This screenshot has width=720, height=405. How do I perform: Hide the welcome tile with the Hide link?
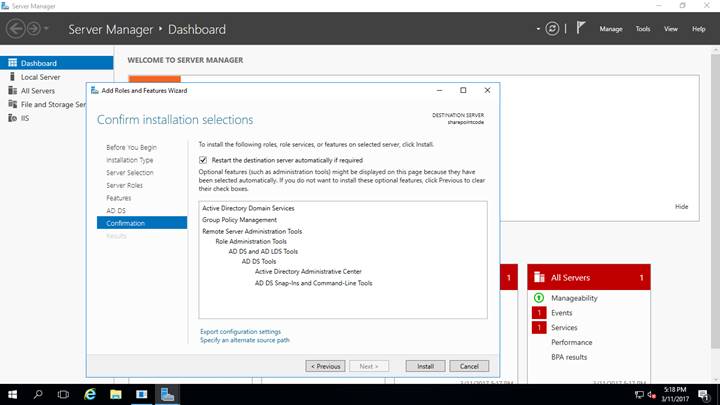click(681, 207)
